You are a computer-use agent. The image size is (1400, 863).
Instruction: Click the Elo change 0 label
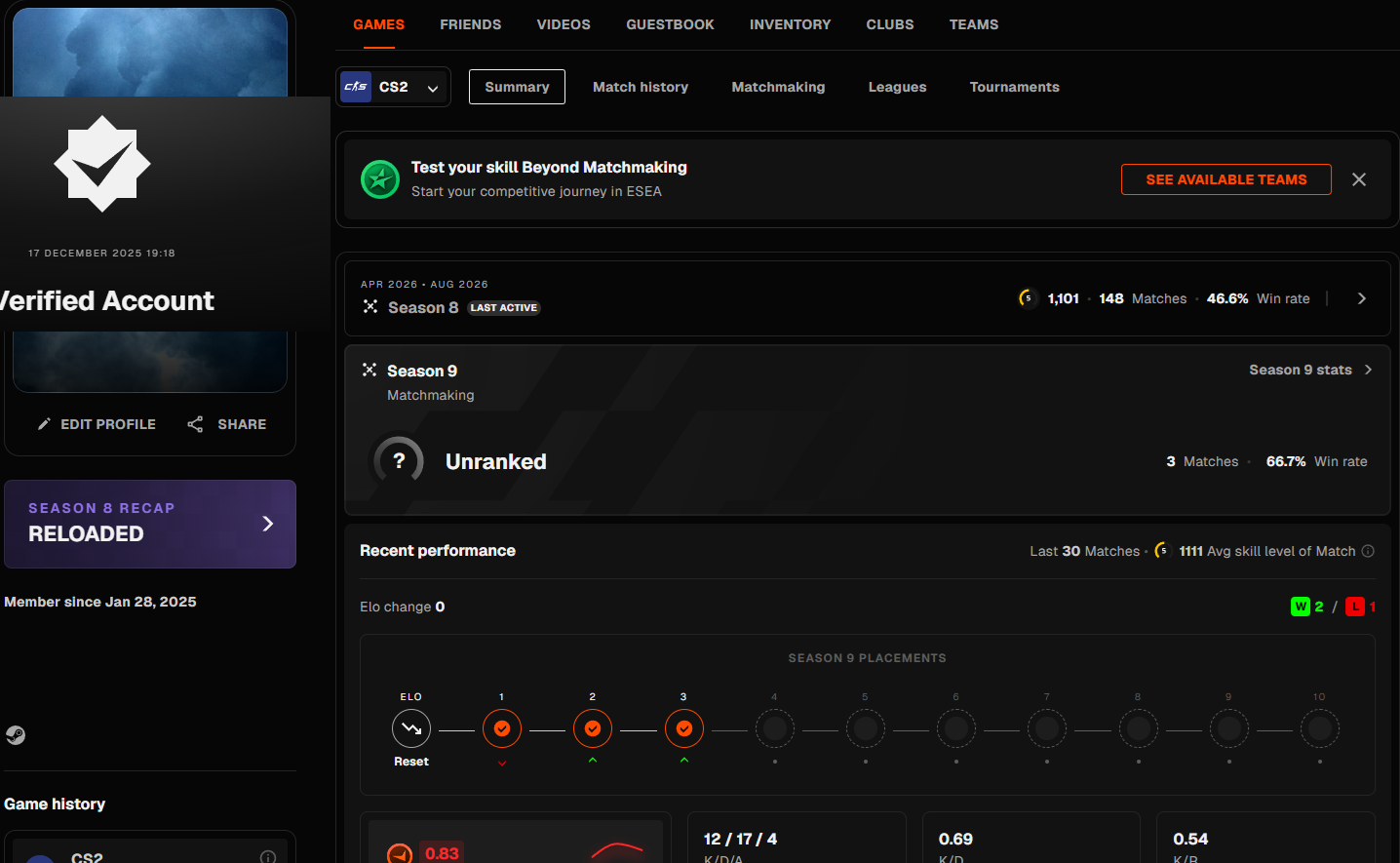[402, 607]
